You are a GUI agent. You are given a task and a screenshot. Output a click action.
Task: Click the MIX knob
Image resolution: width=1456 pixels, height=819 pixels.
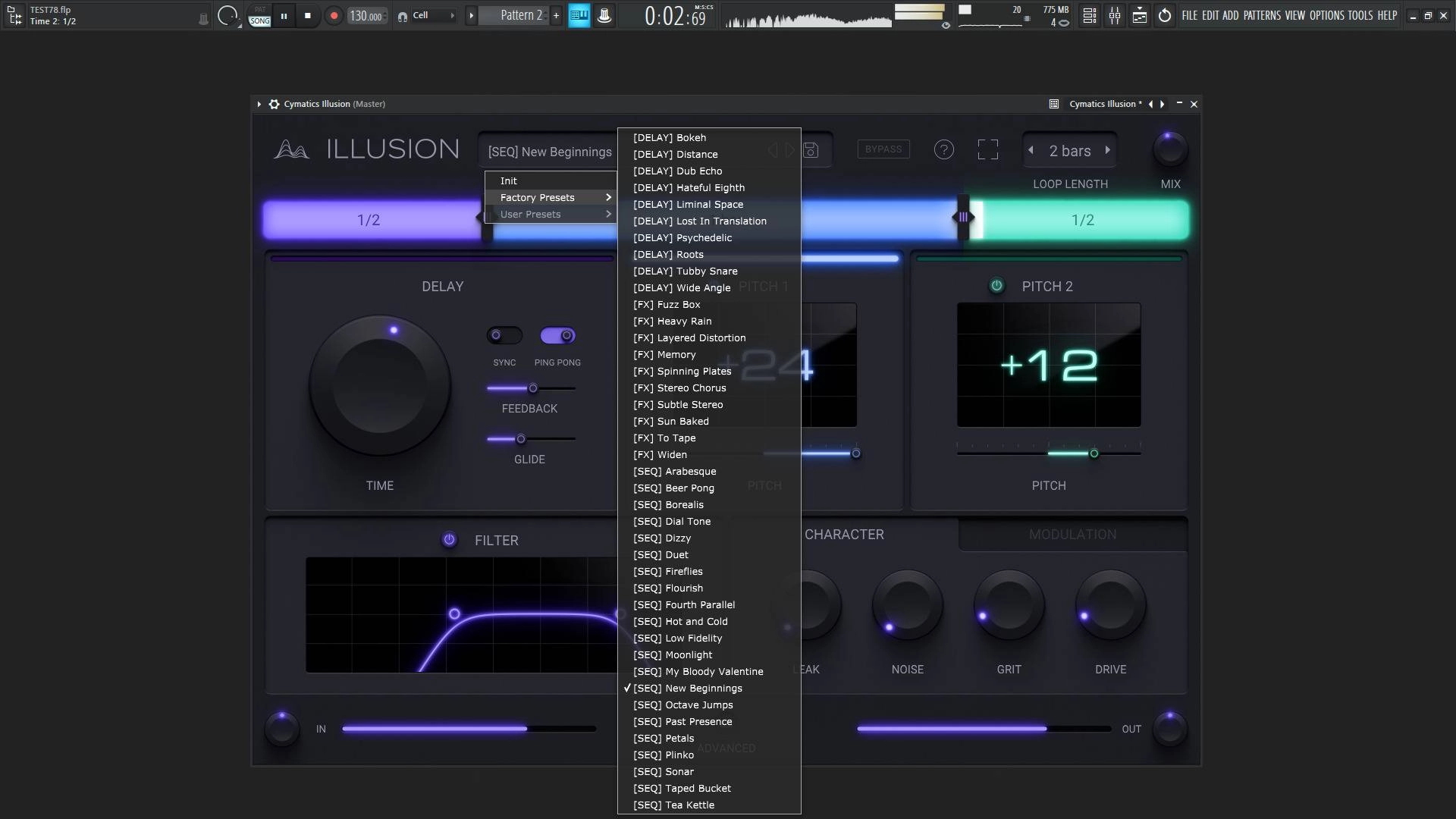(x=1170, y=149)
